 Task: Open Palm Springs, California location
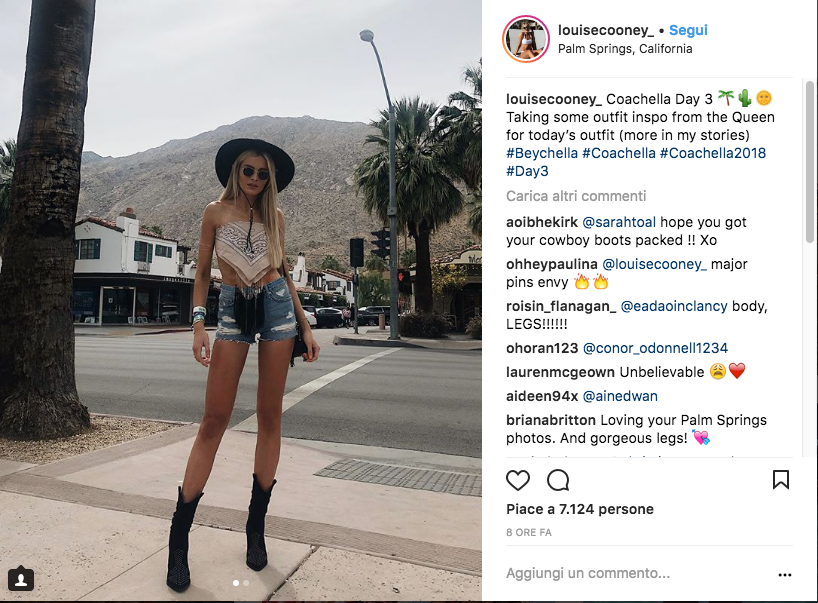pyautogui.click(x=625, y=49)
